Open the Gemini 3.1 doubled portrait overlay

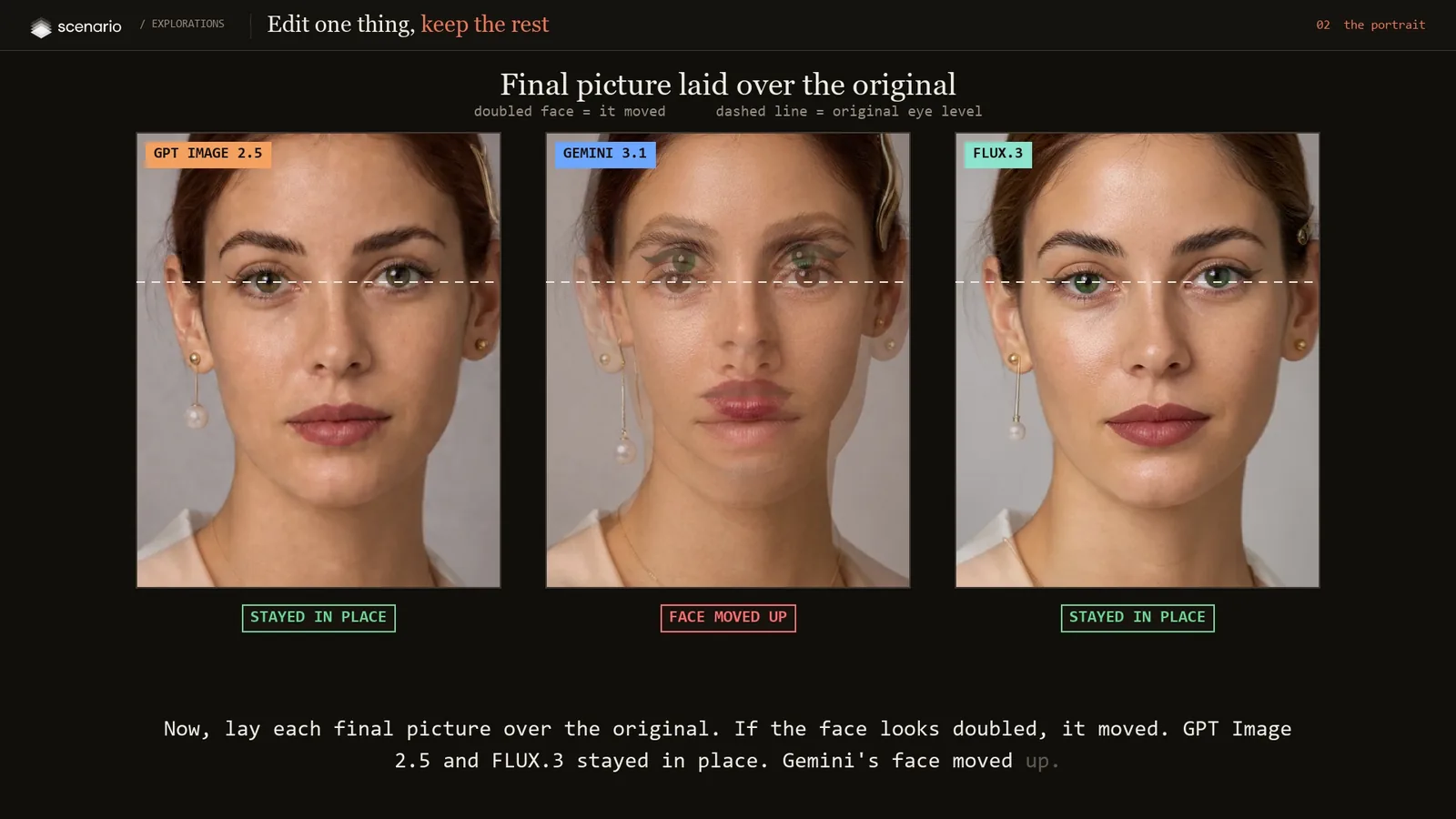click(728, 360)
